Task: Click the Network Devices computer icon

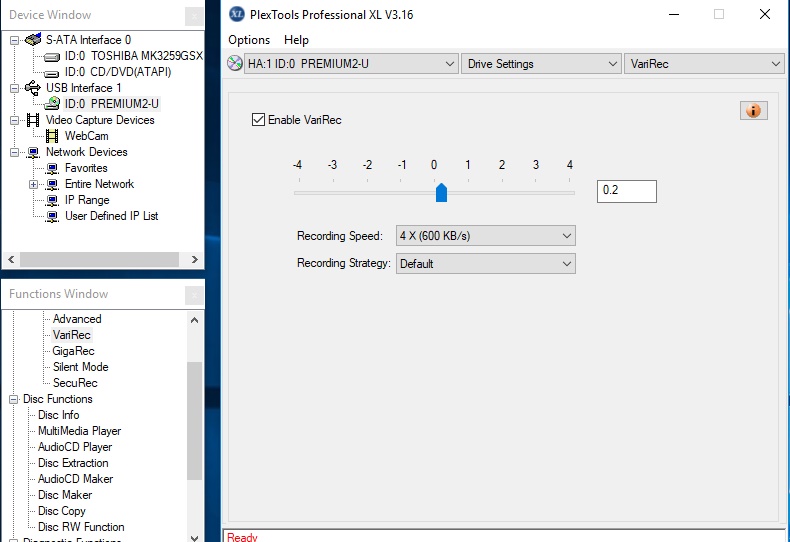Action: tap(33, 152)
